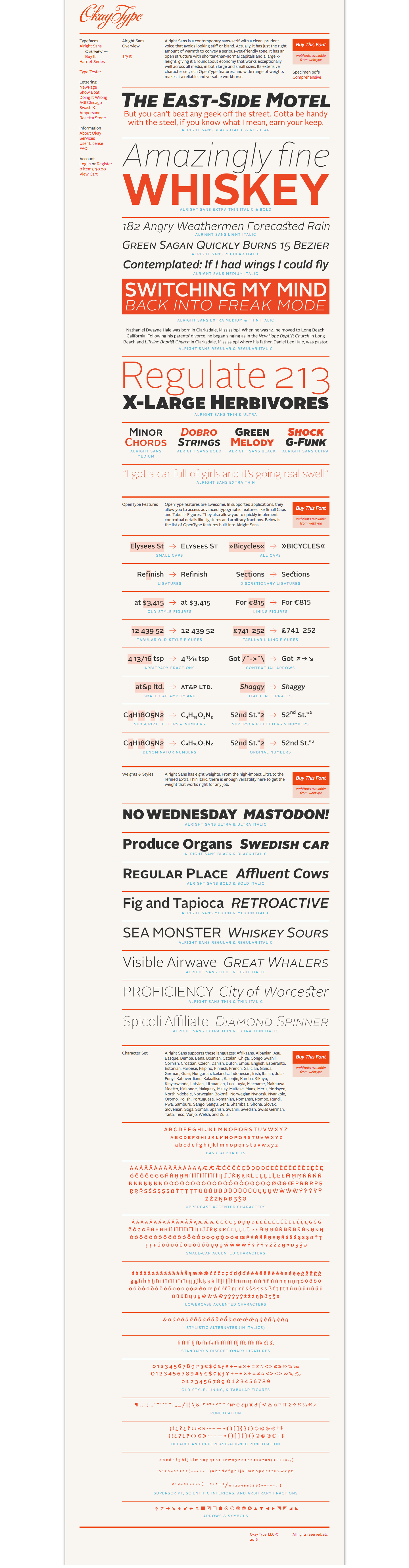The image size is (409, 1568).
Task: Open the Type Tester page
Action: (90, 72)
